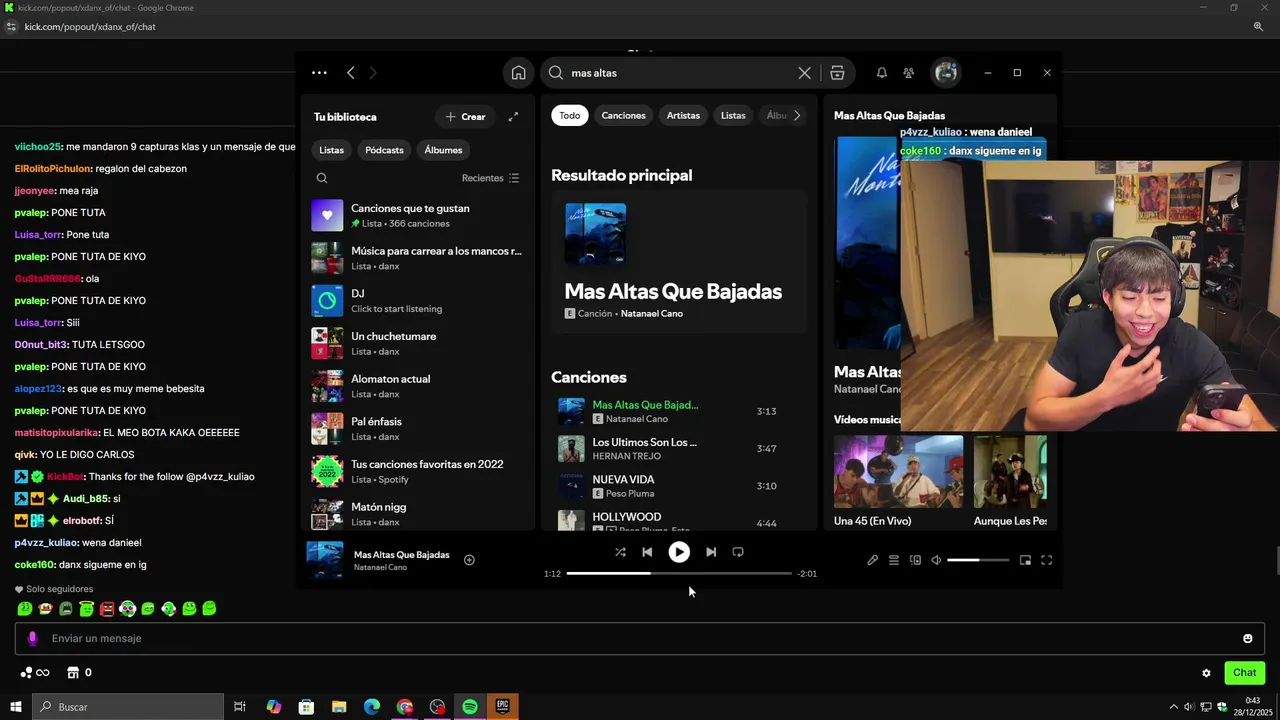Filter library by Álbumes

[443, 150]
